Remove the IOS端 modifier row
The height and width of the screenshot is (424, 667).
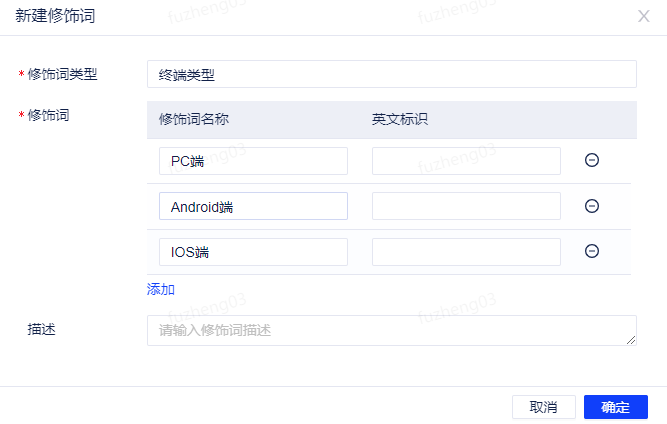[x=592, y=251]
